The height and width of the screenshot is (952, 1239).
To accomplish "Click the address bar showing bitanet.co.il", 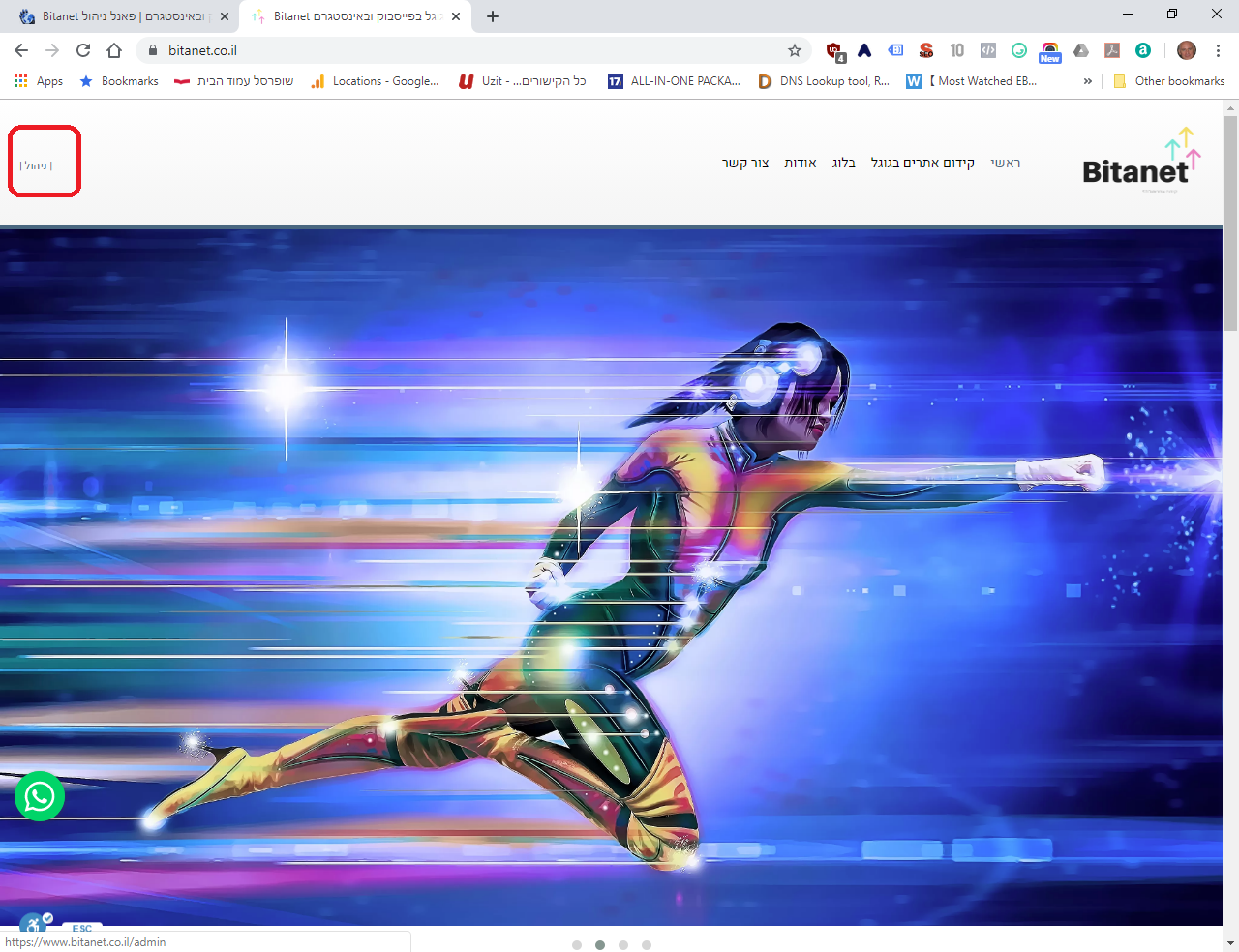I will tap(465, 50).
